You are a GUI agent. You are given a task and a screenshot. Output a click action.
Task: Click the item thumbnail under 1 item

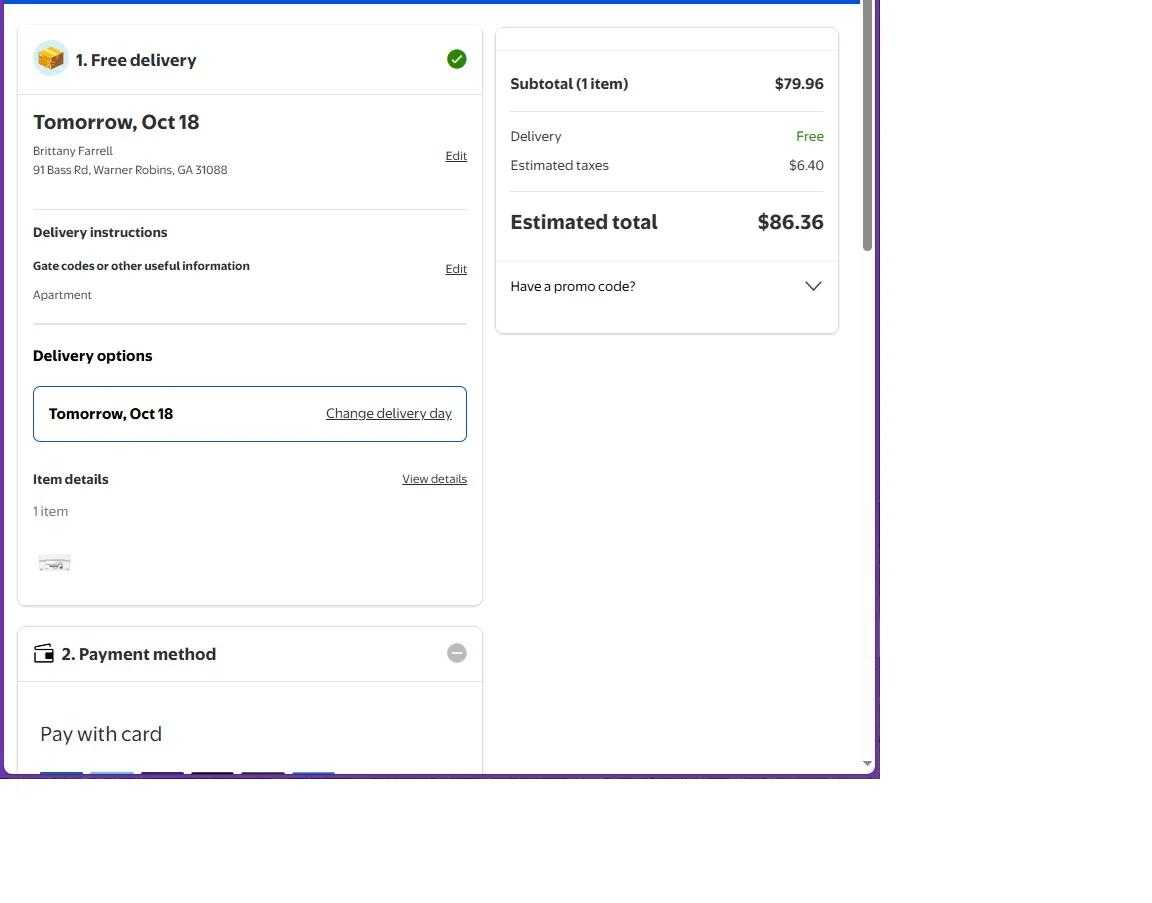click(54, 564)
